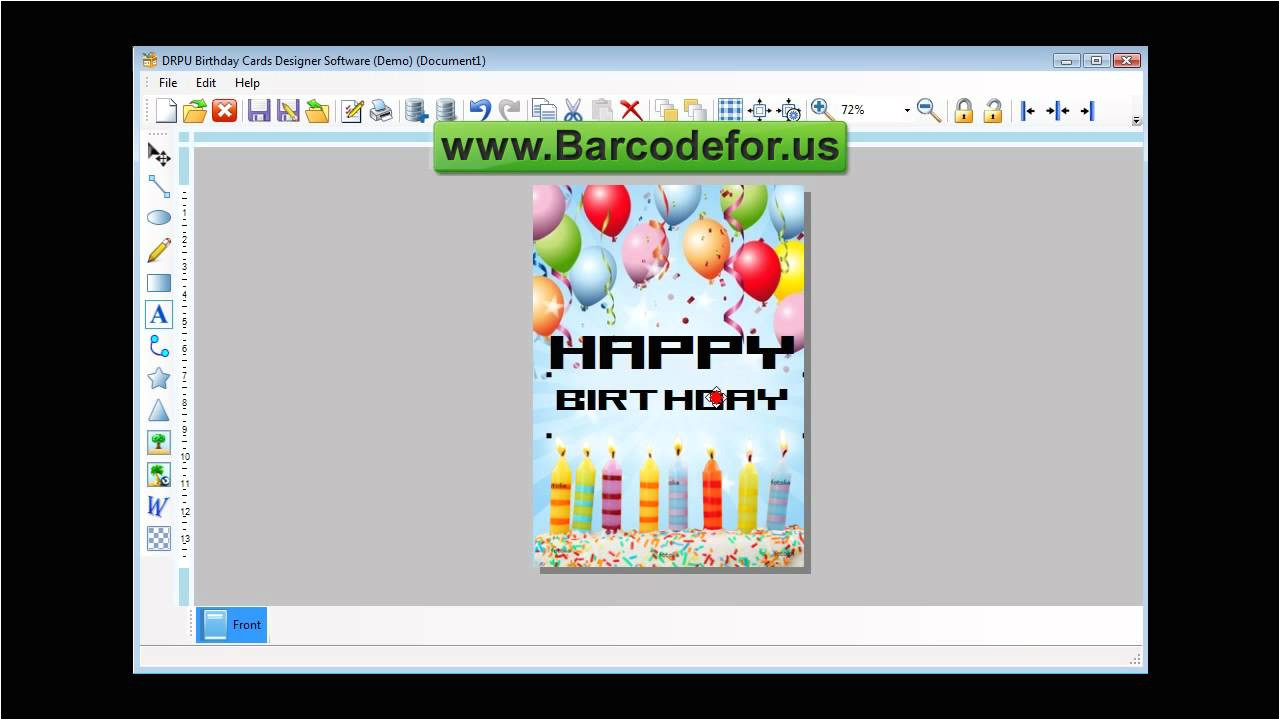The width and height of the screenshot is (1280, 720).
Task: Choose the Ellipse shape tool
Action: pos(159,217)
